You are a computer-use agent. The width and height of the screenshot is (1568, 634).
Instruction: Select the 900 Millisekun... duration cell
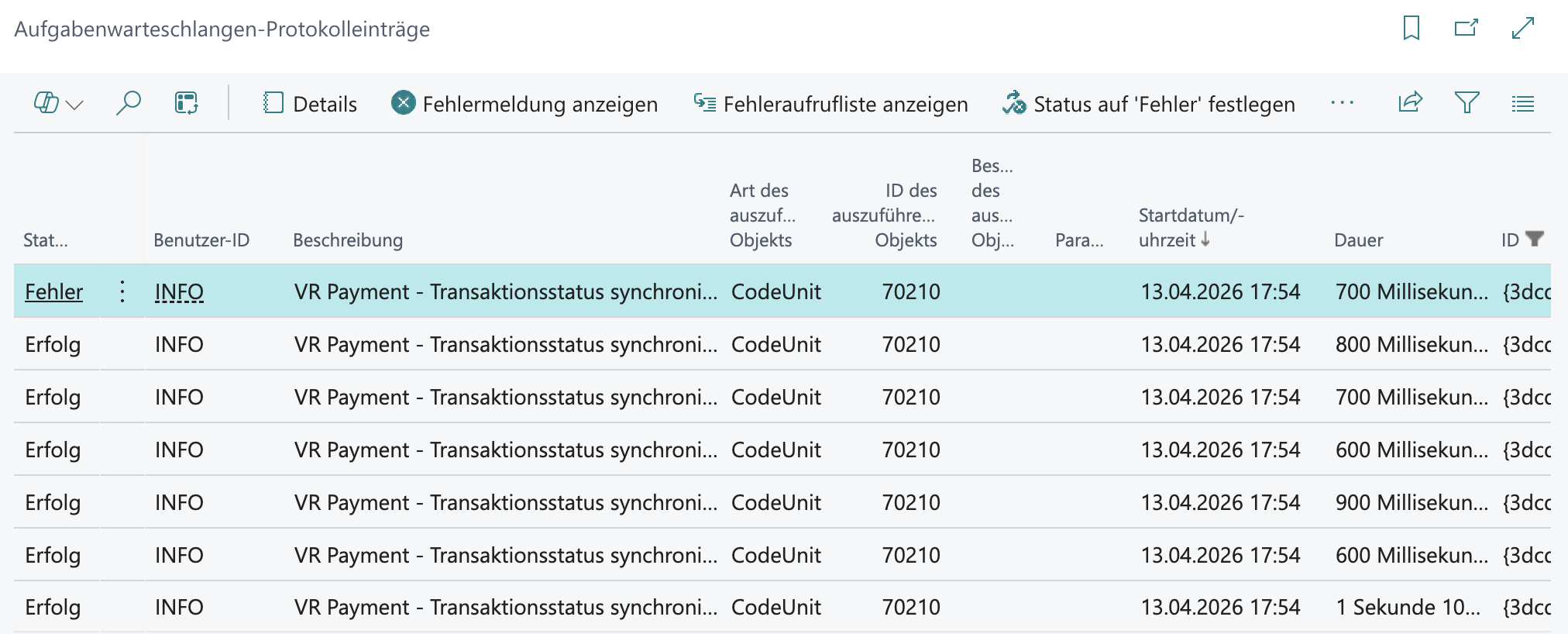pyautogui.click(x=1412, y=502)
